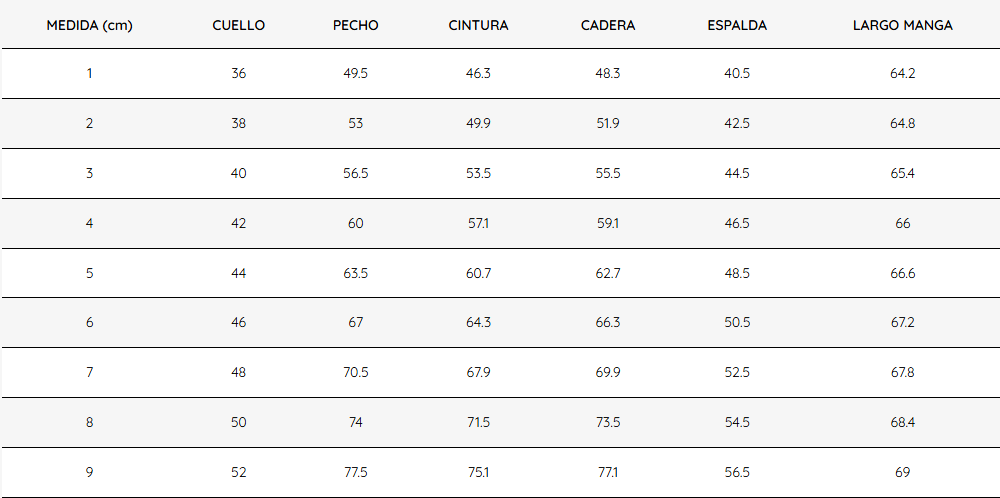1000x498 pixels.
Task: Select the LARGO MANGA value 67.8
Action: point(902,373)
